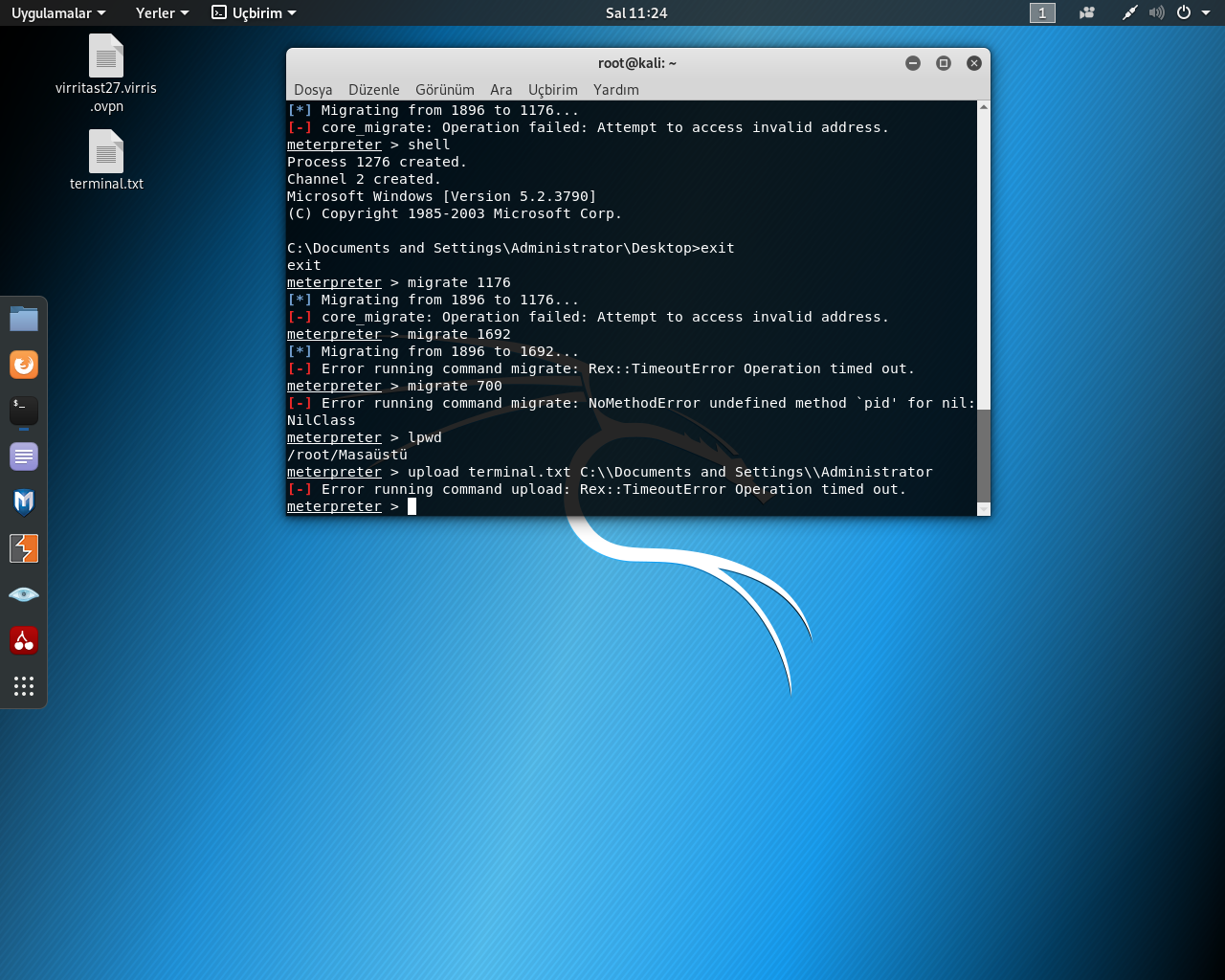Open the Ara menu in terminal
Viewport: 1225px width, 980px height.
tap(501, 89)
